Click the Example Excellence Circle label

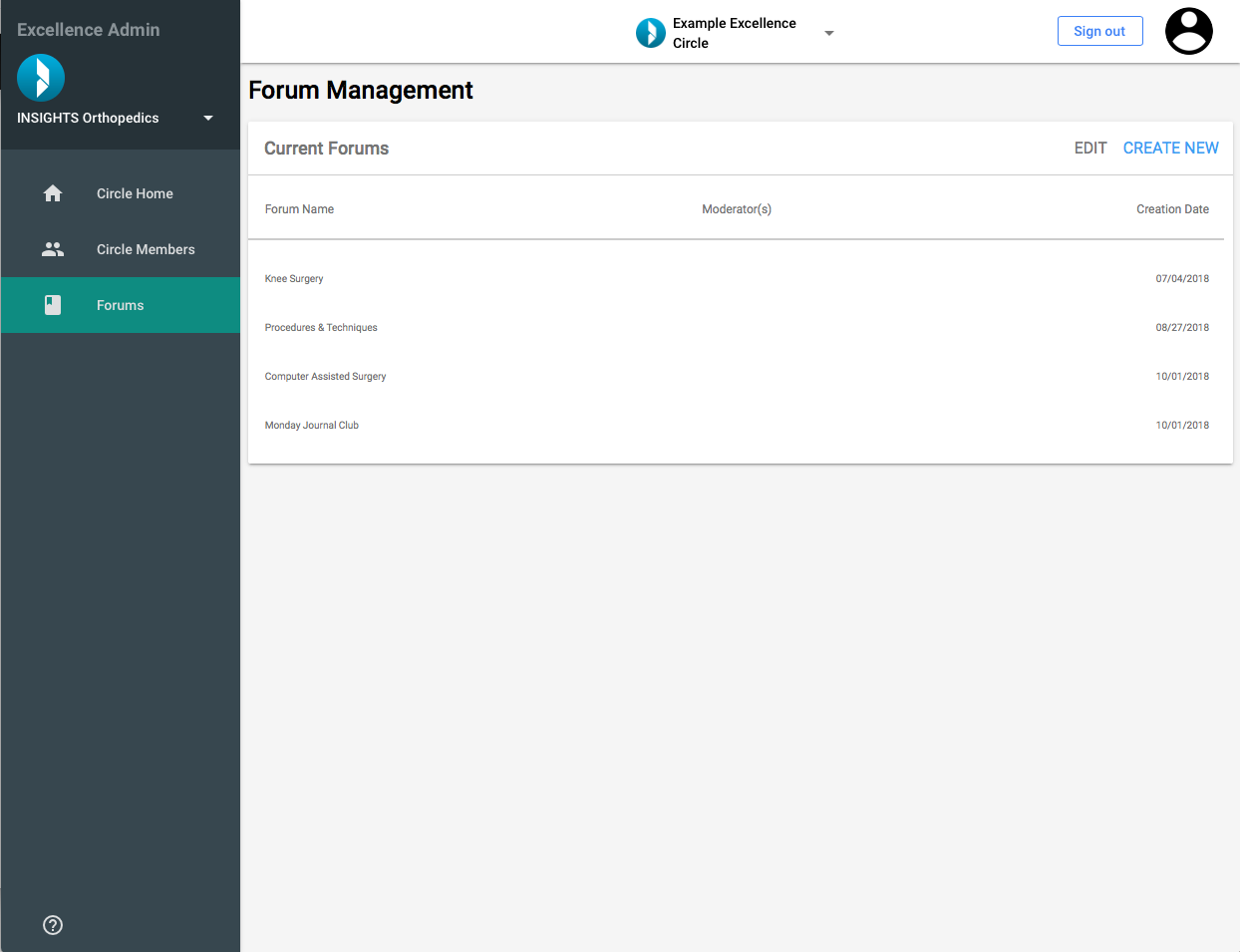pos(735,33)
